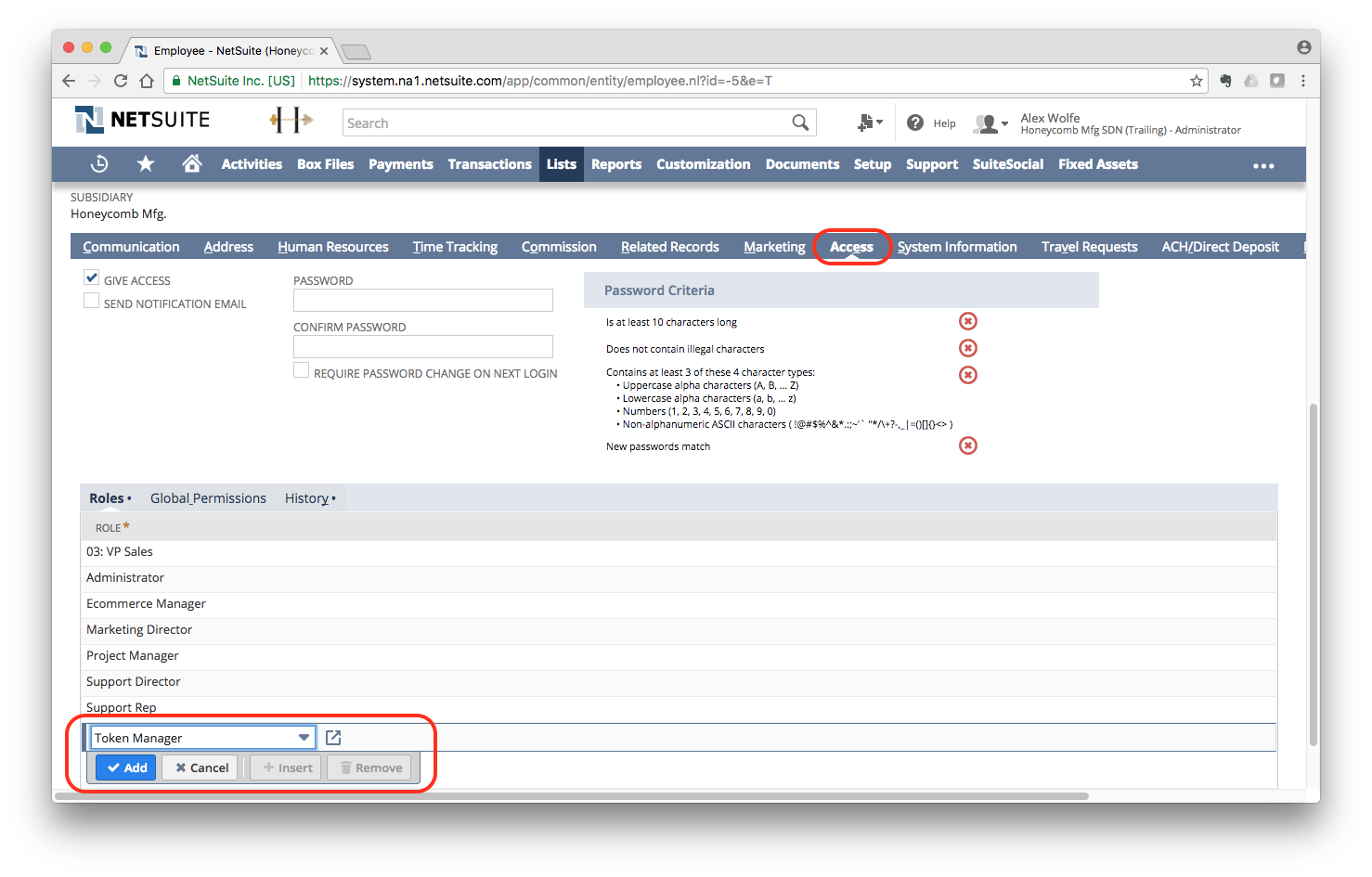Open Token Manager role in new window icon
This screenshot has height=877, width=1372.
click(x=333, y=738)
